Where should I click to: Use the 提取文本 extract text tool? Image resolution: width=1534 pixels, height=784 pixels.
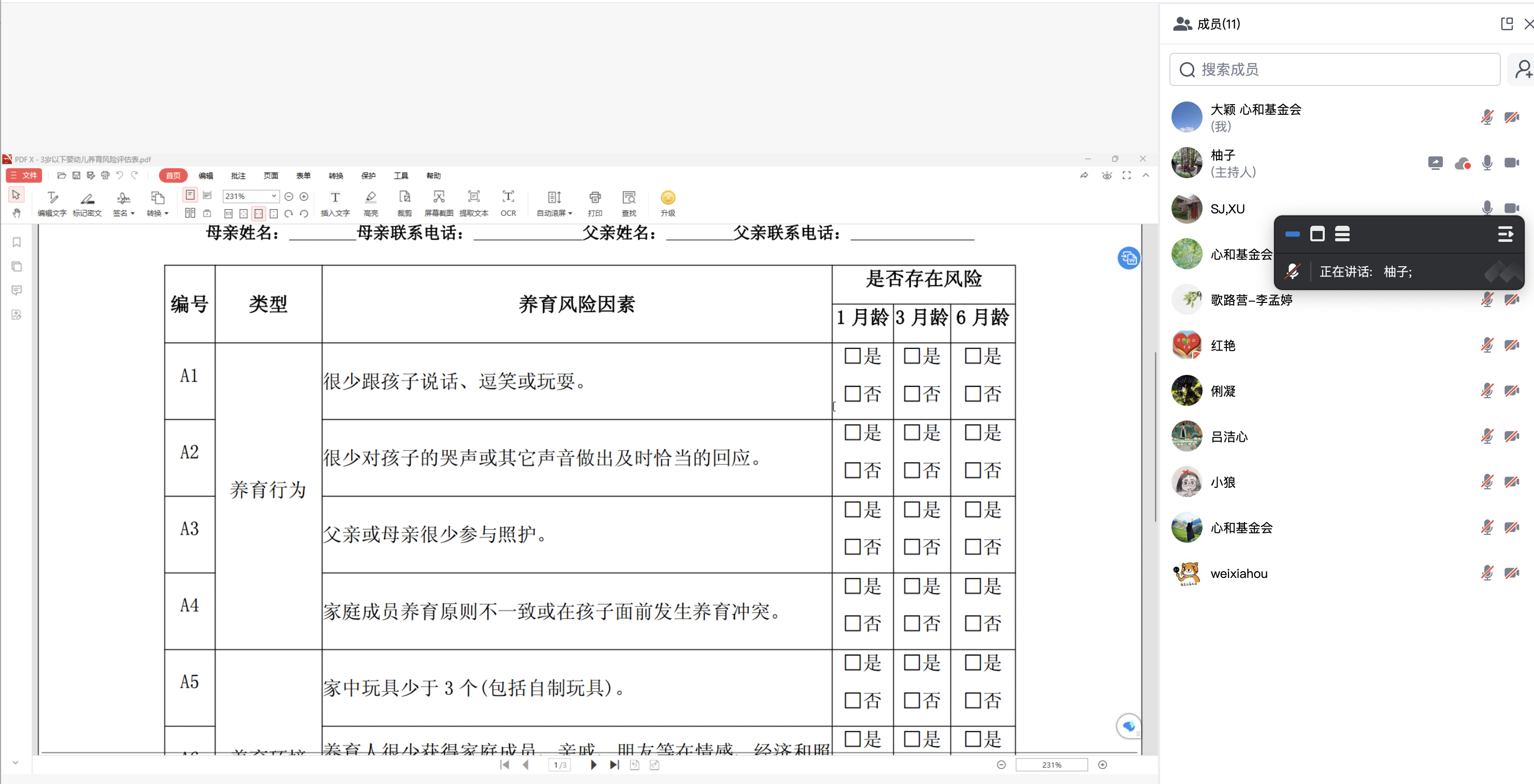click(x=473, y=204)
